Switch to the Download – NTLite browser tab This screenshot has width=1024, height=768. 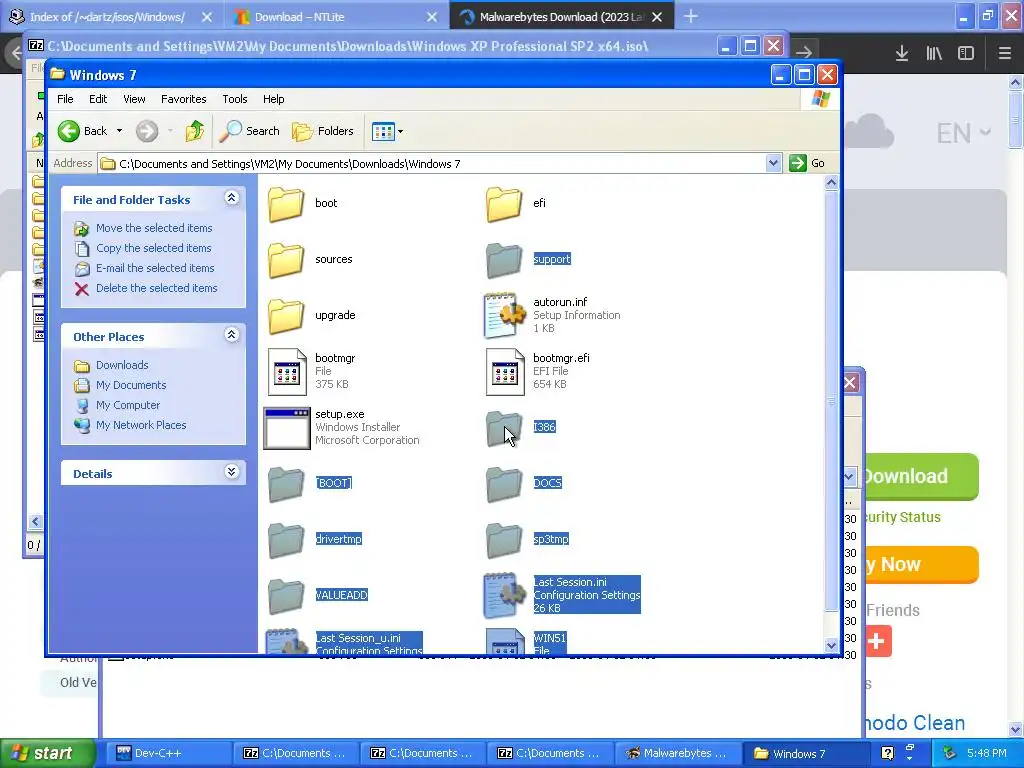pyautogui.click(x=336, y=17)
